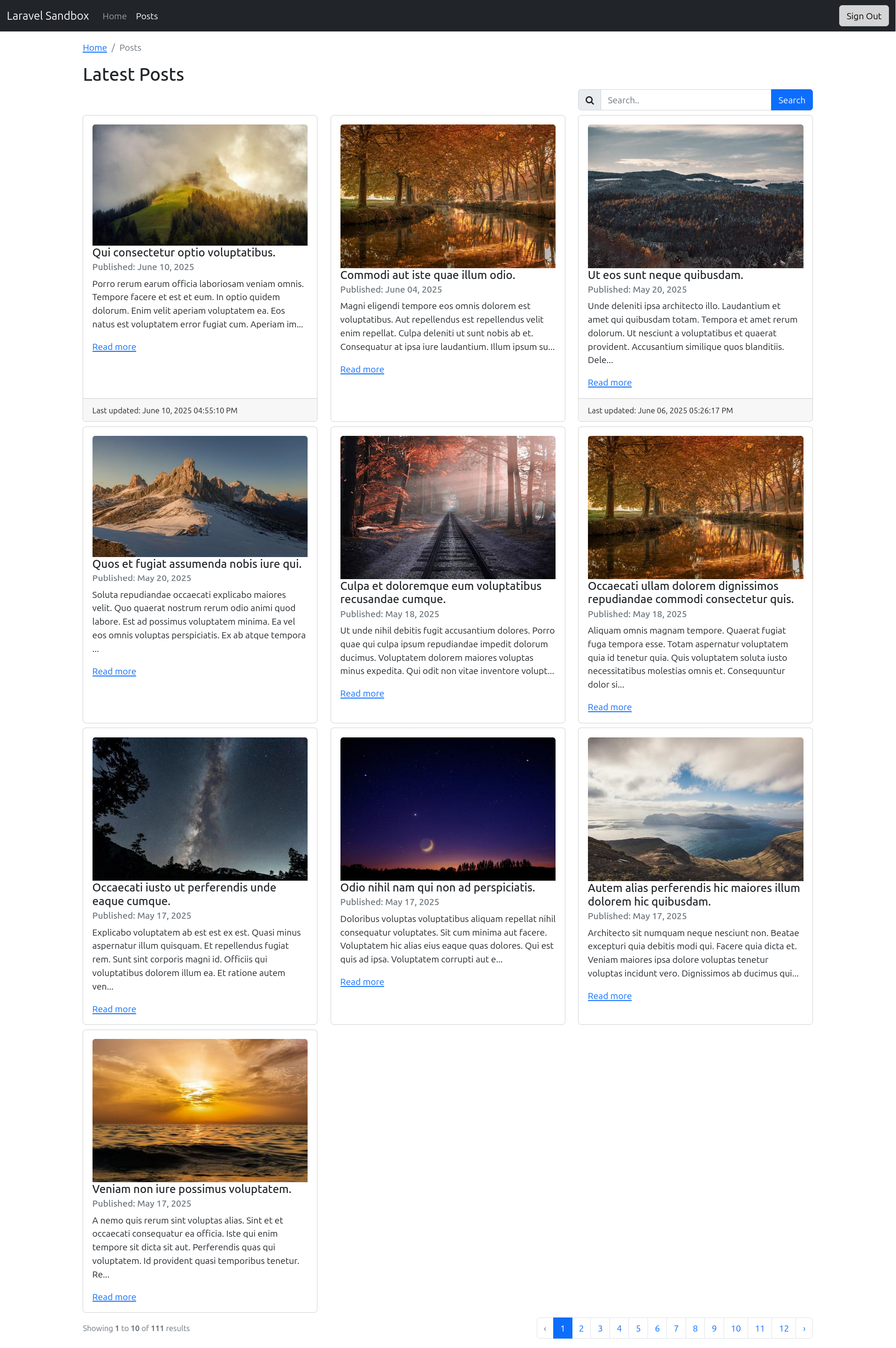
Task: Go to page 10 in pagination
Action: pyautogui.click(x=735, y=1328)
